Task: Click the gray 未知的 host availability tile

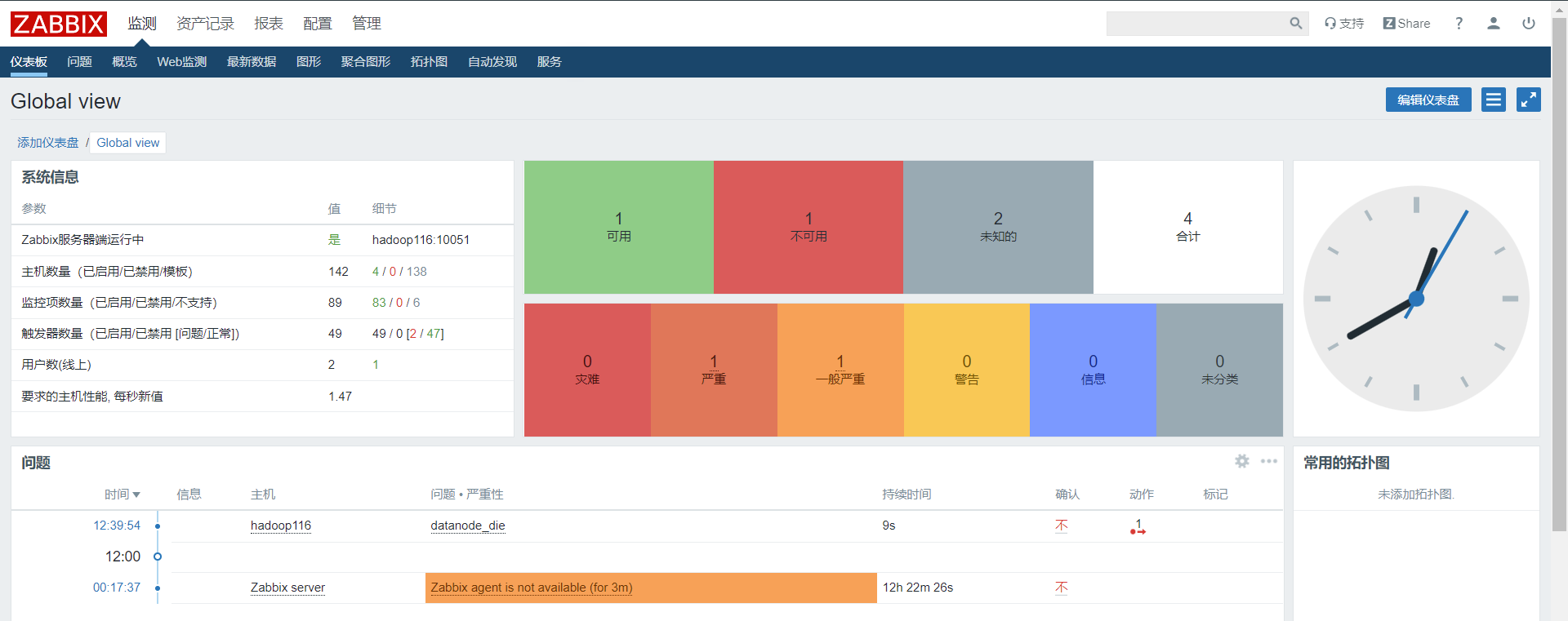Action: click(x=998, y=227)
